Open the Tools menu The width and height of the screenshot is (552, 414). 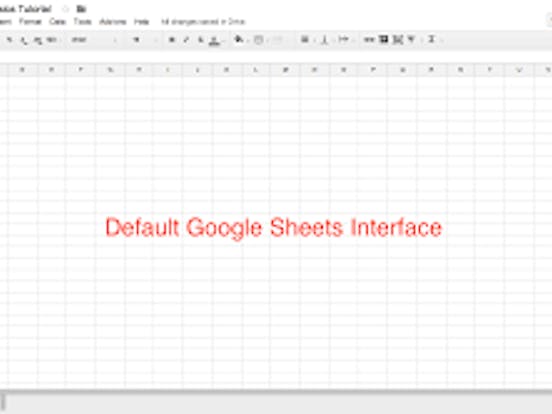[x=82, y=22]
